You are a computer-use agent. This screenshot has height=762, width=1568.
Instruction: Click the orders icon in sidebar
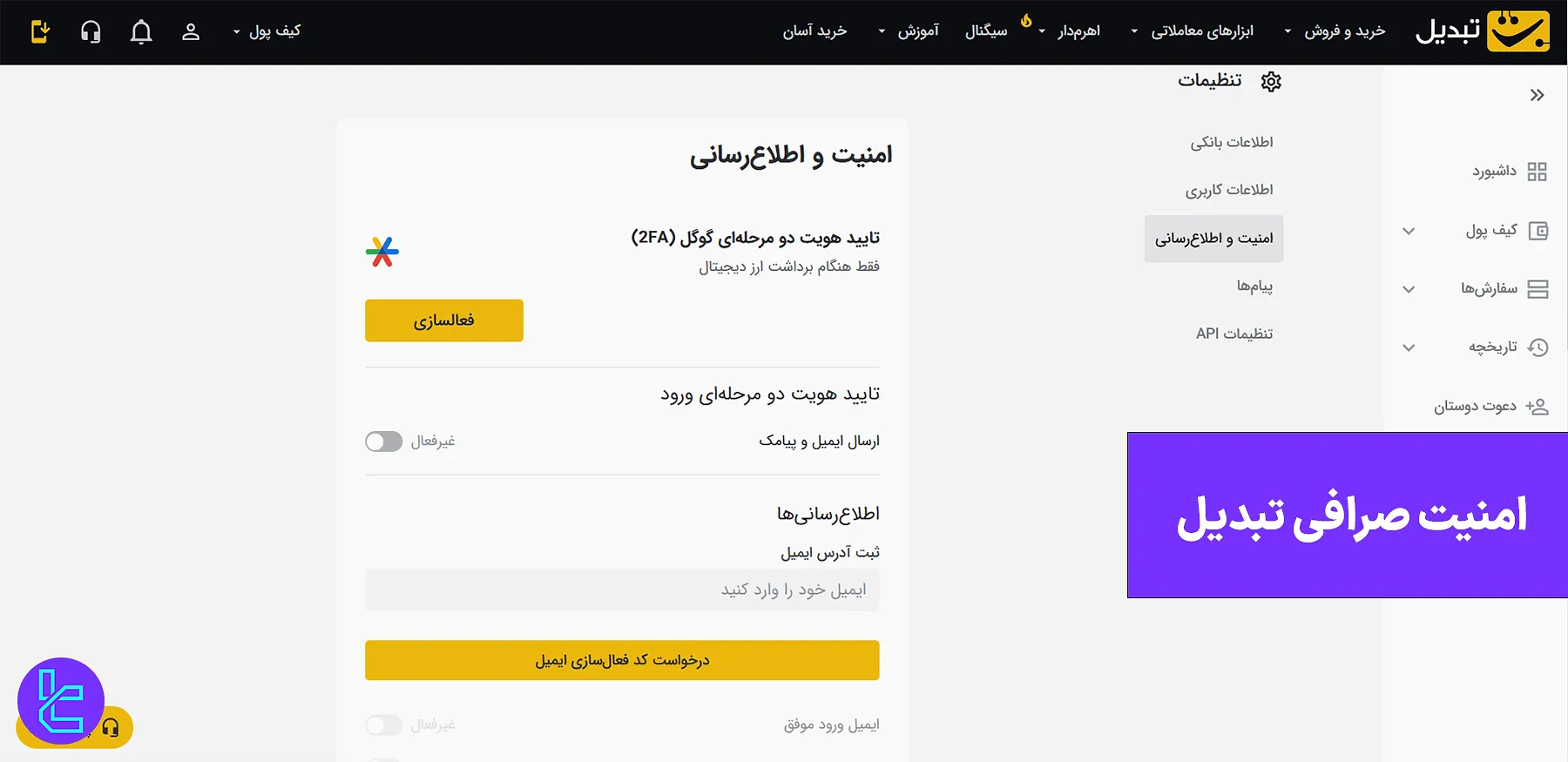(1538, 289)
